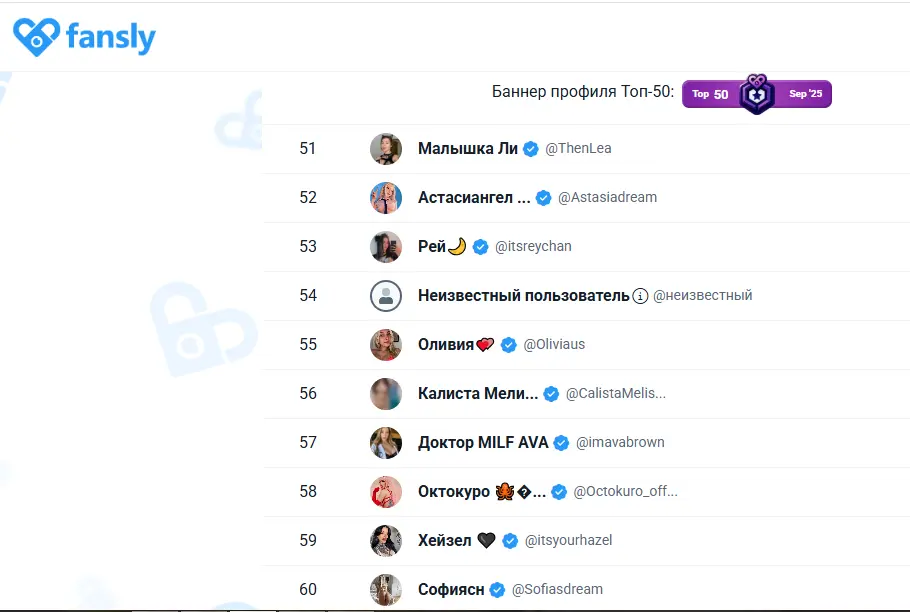Click the verified badge next to Хейзел

508,540
